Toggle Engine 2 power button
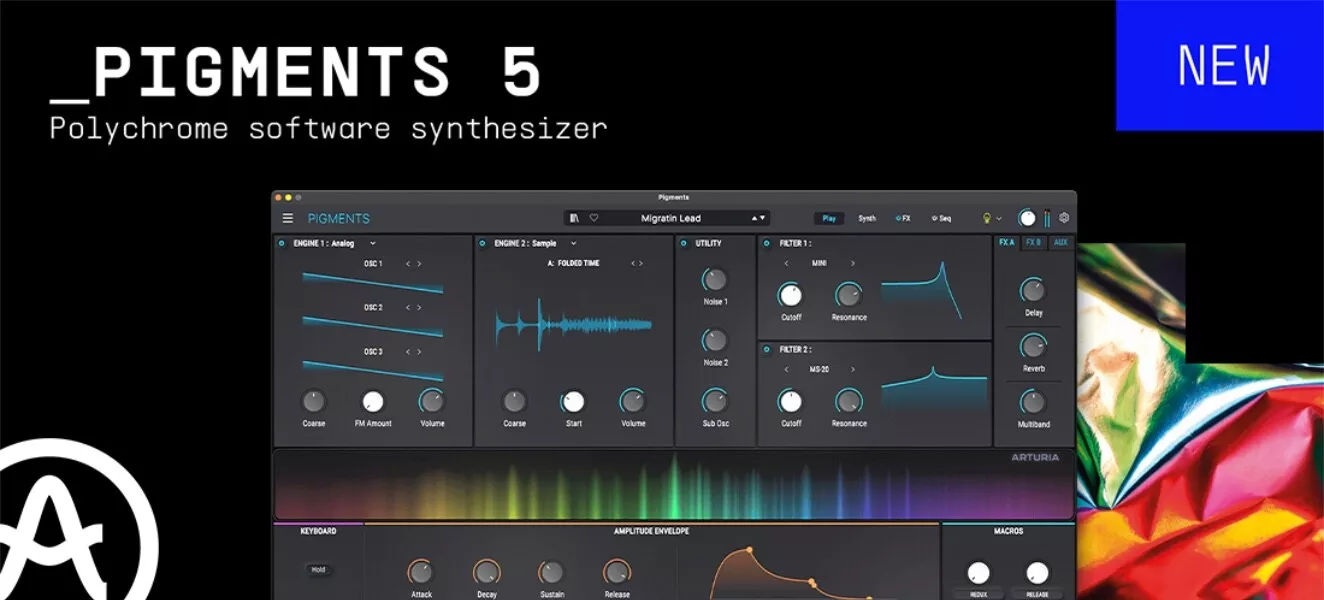This screenshot has width=1324, height=600. (483, 243)
